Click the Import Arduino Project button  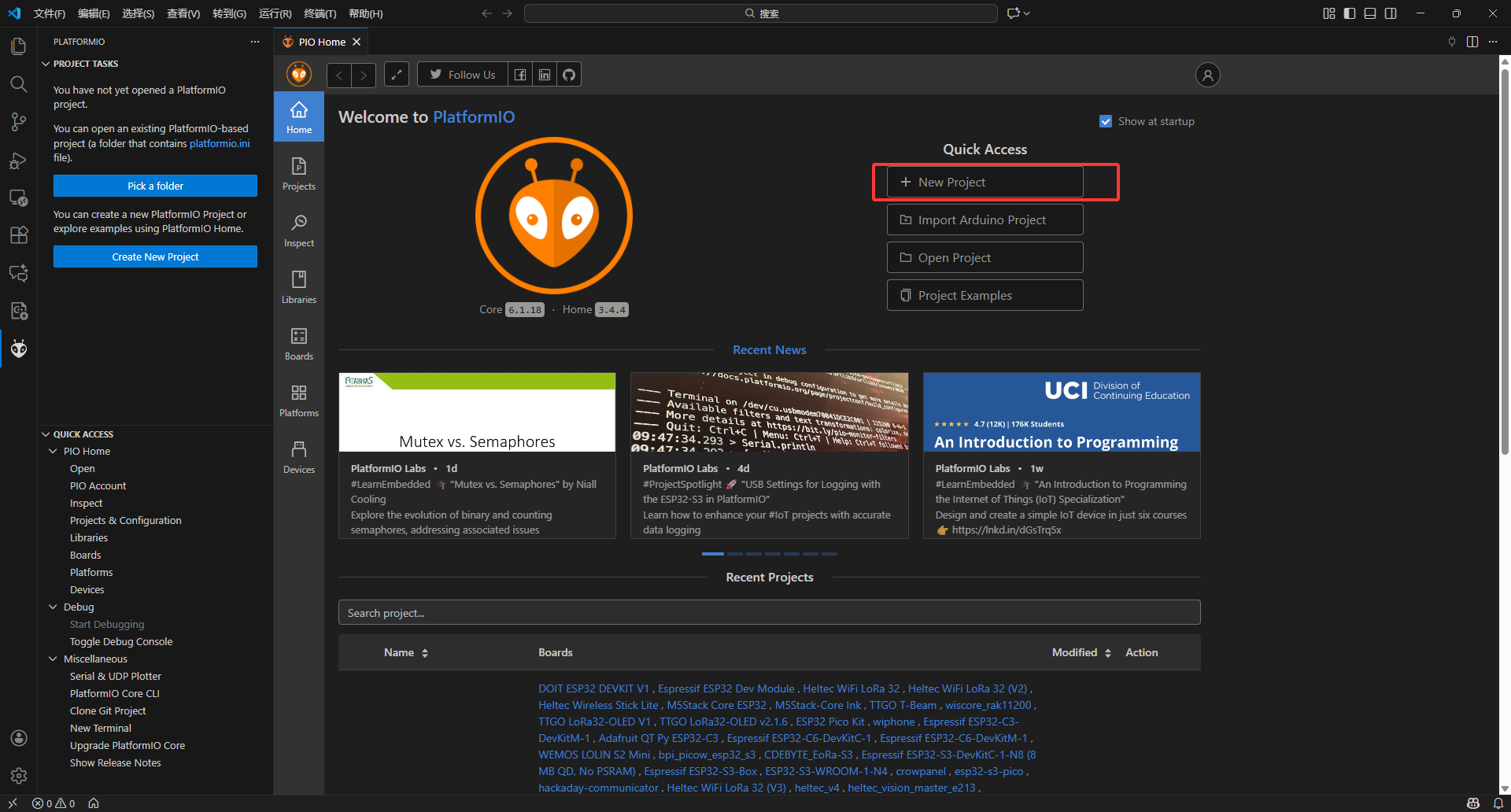tap(985, 220)
